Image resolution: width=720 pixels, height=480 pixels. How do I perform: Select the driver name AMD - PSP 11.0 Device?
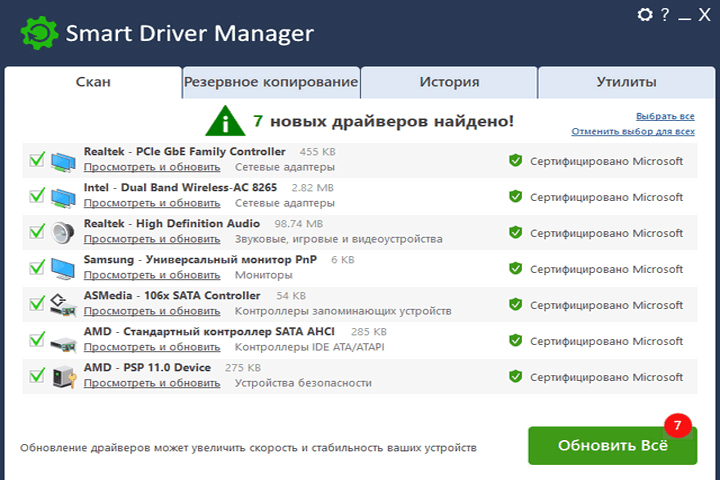coord(147,367)
